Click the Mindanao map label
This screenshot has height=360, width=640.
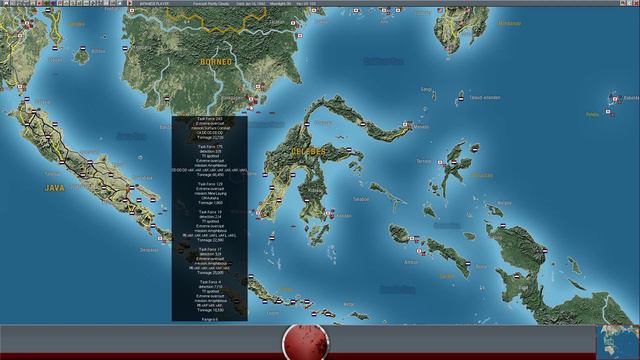pos(509,24)
